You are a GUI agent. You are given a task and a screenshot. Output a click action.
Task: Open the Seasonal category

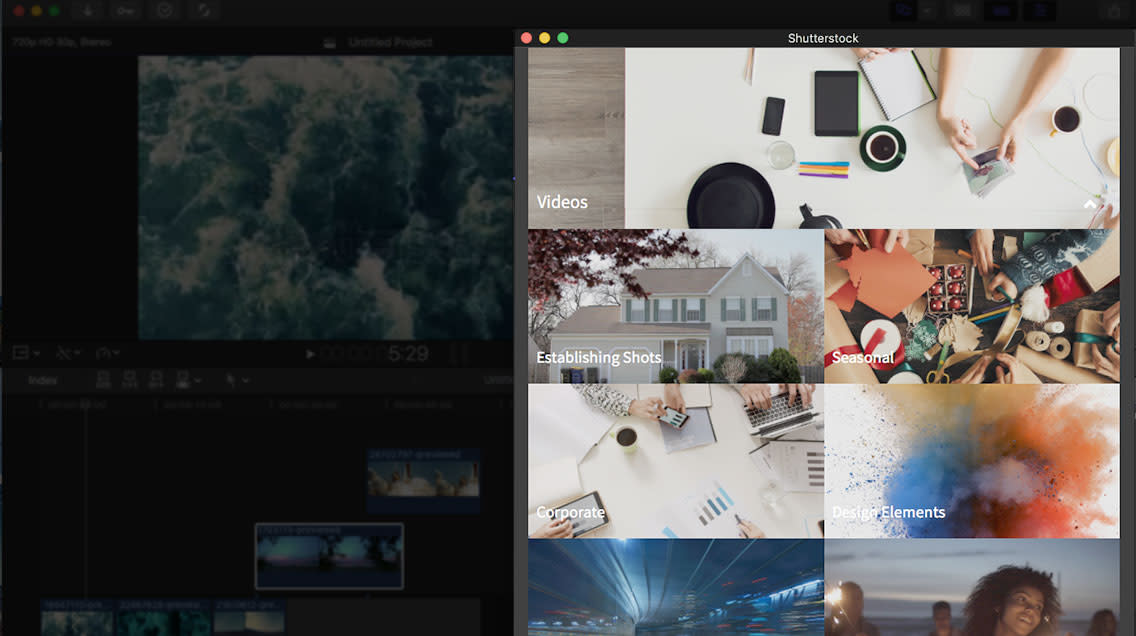tap(972, 305)
